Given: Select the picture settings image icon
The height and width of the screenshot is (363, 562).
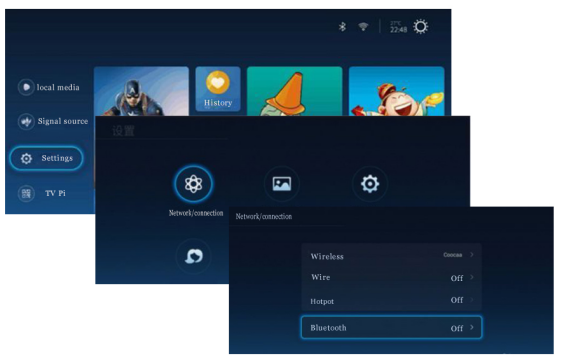Looking at the screenshot, I should click(x=282, y=184).
